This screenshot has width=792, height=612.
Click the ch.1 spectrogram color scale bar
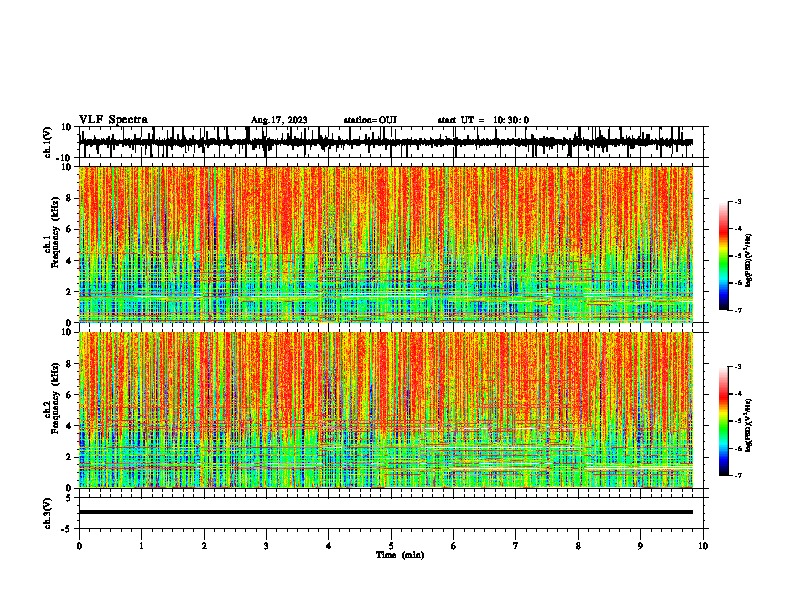(724, 256)
